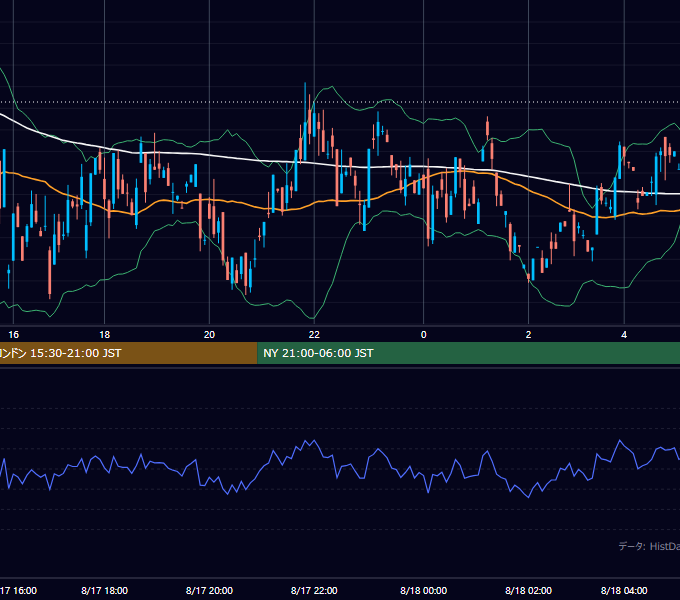Click the oscillator line peak near 22:00
Screen dimensions: 680x600
[314, 441]
